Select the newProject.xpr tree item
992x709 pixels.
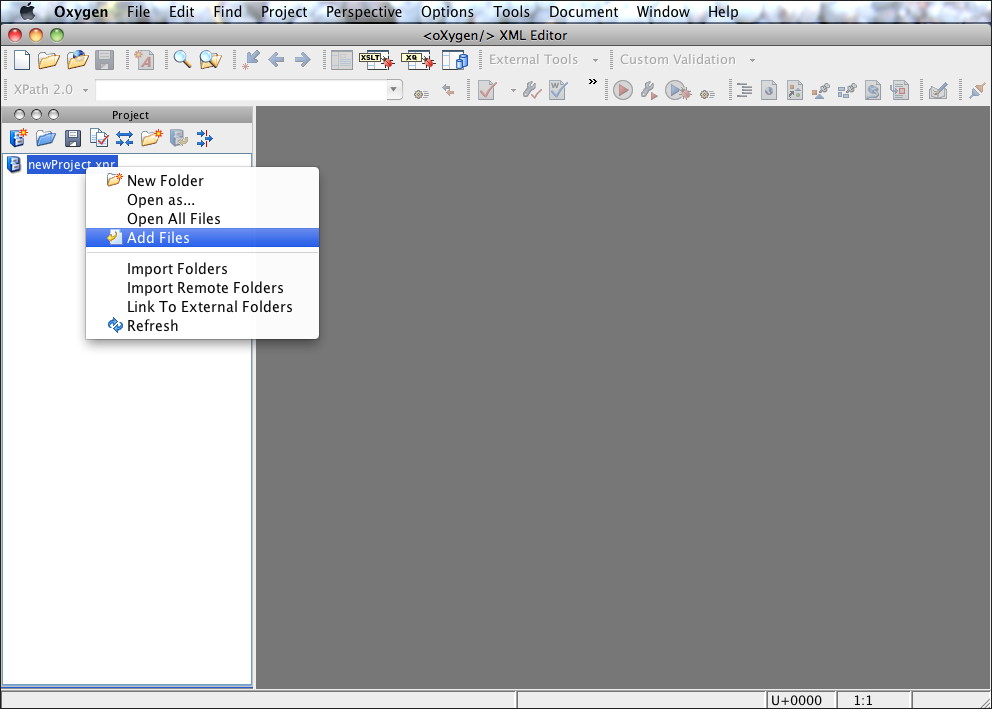click(71, 164)
